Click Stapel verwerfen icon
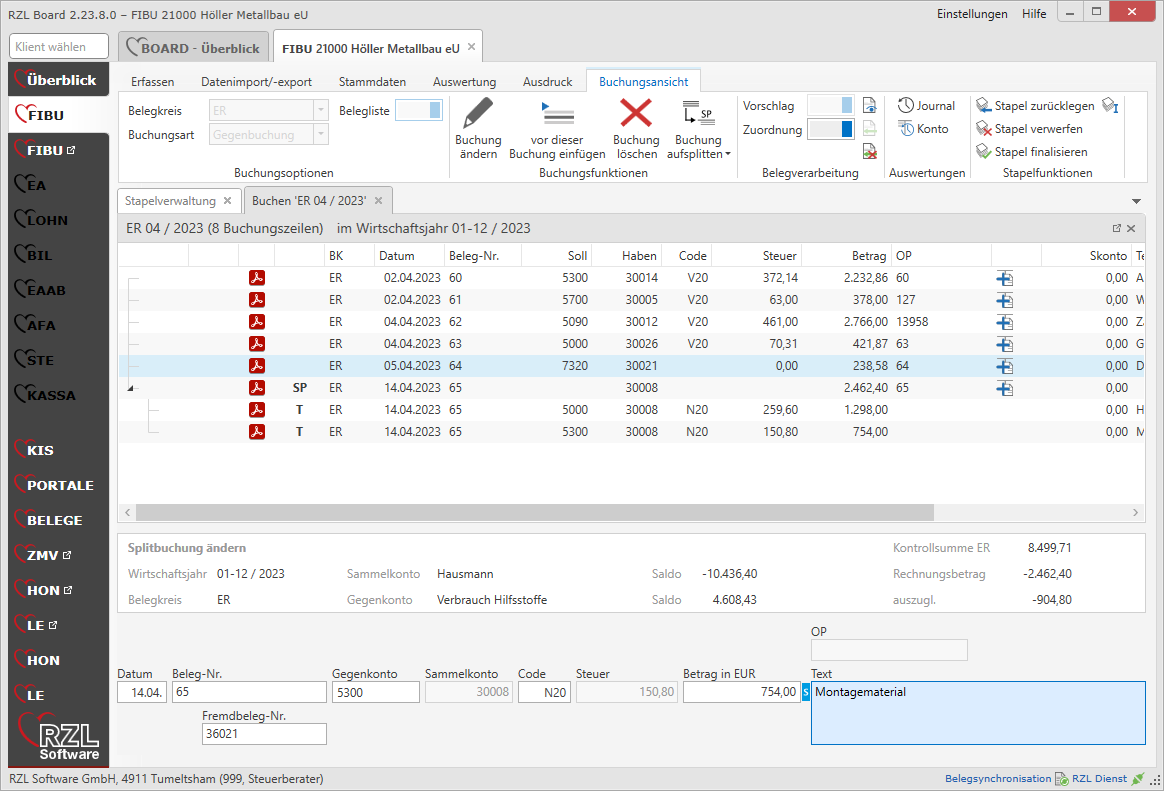 [x=984, y=129]
